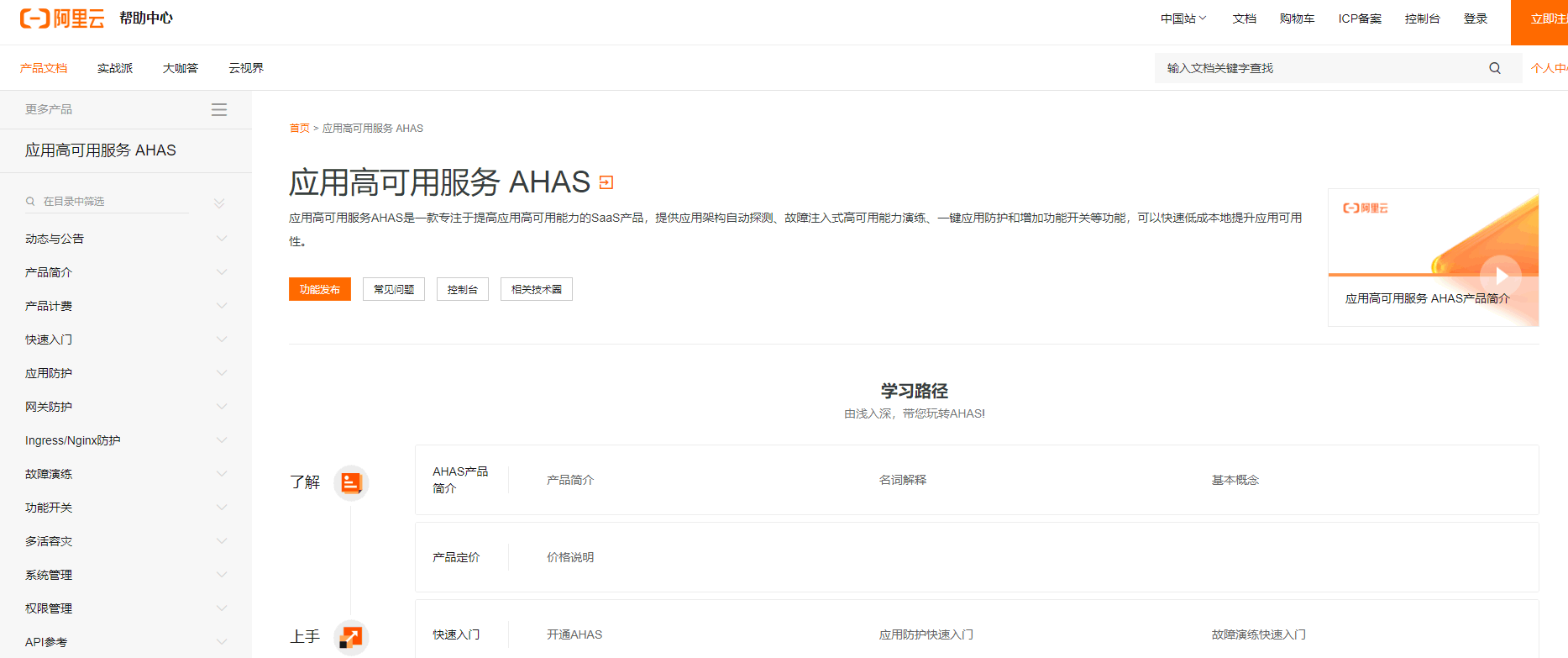1568x658 pixels.
Task: Open 控制台 in top navigation
Action: pyautogui.click(x=1423, y=18)
